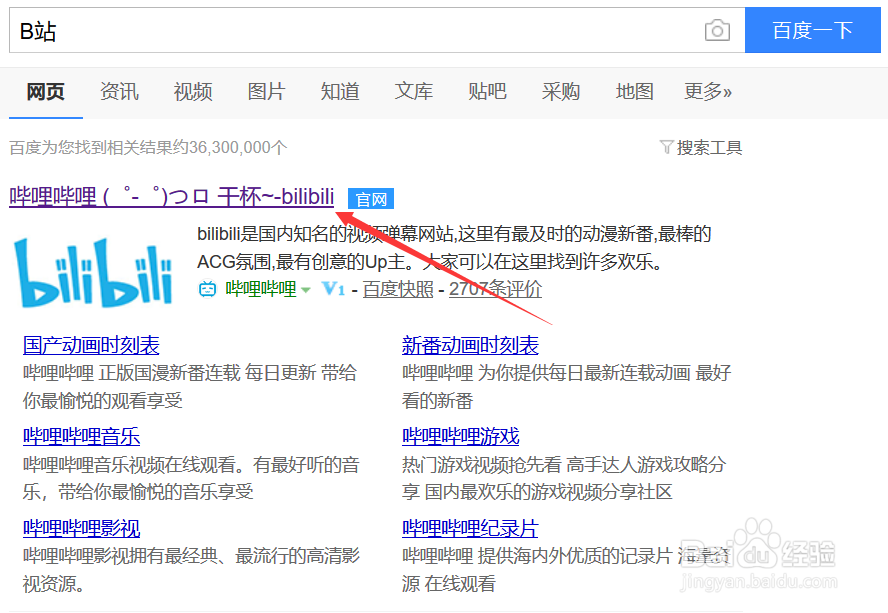Open the 哔哩哔哩纪录片 sublink
Image resolution: width=888 pixels, height=613 pixels.
click(470, 528)
